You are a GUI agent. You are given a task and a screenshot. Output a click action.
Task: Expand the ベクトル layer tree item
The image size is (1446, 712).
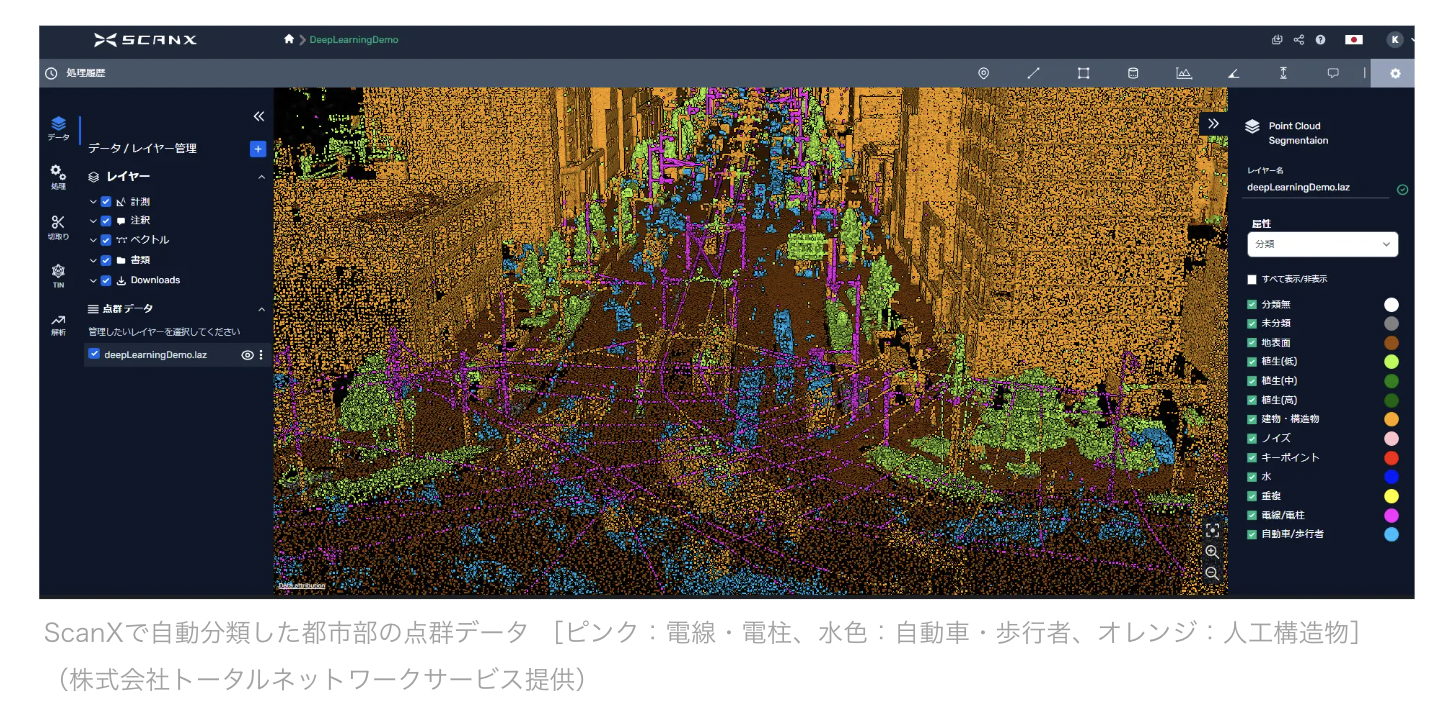93,240
